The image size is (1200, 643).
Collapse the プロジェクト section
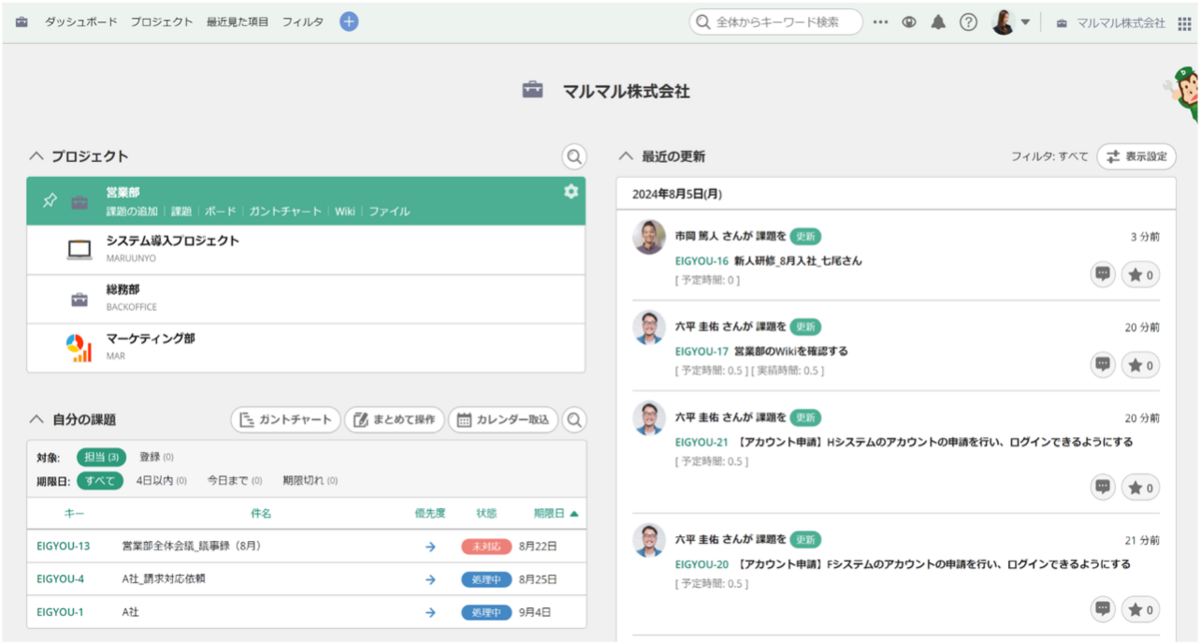point(37,156)
